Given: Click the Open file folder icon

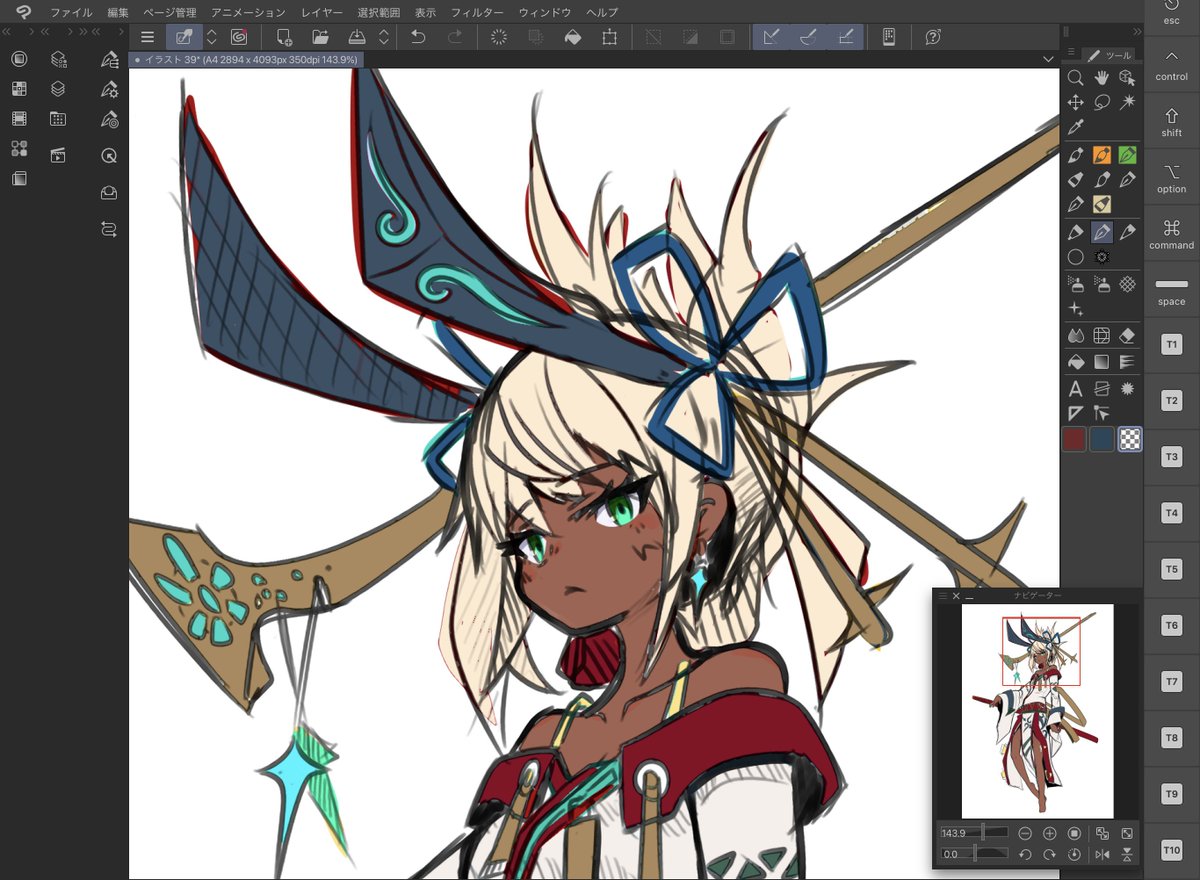Looking at the screenshot, I should (x=320, y=37).
